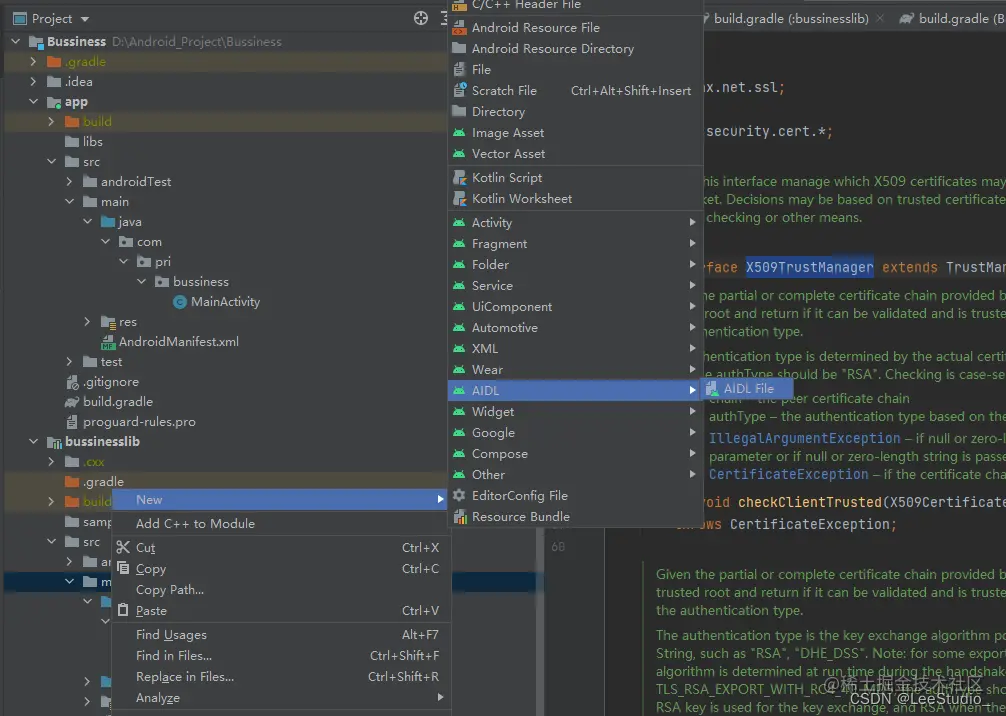1006x716 pixels.
Task: Click the Kotlin Script icon
Action: click(459, 178)
